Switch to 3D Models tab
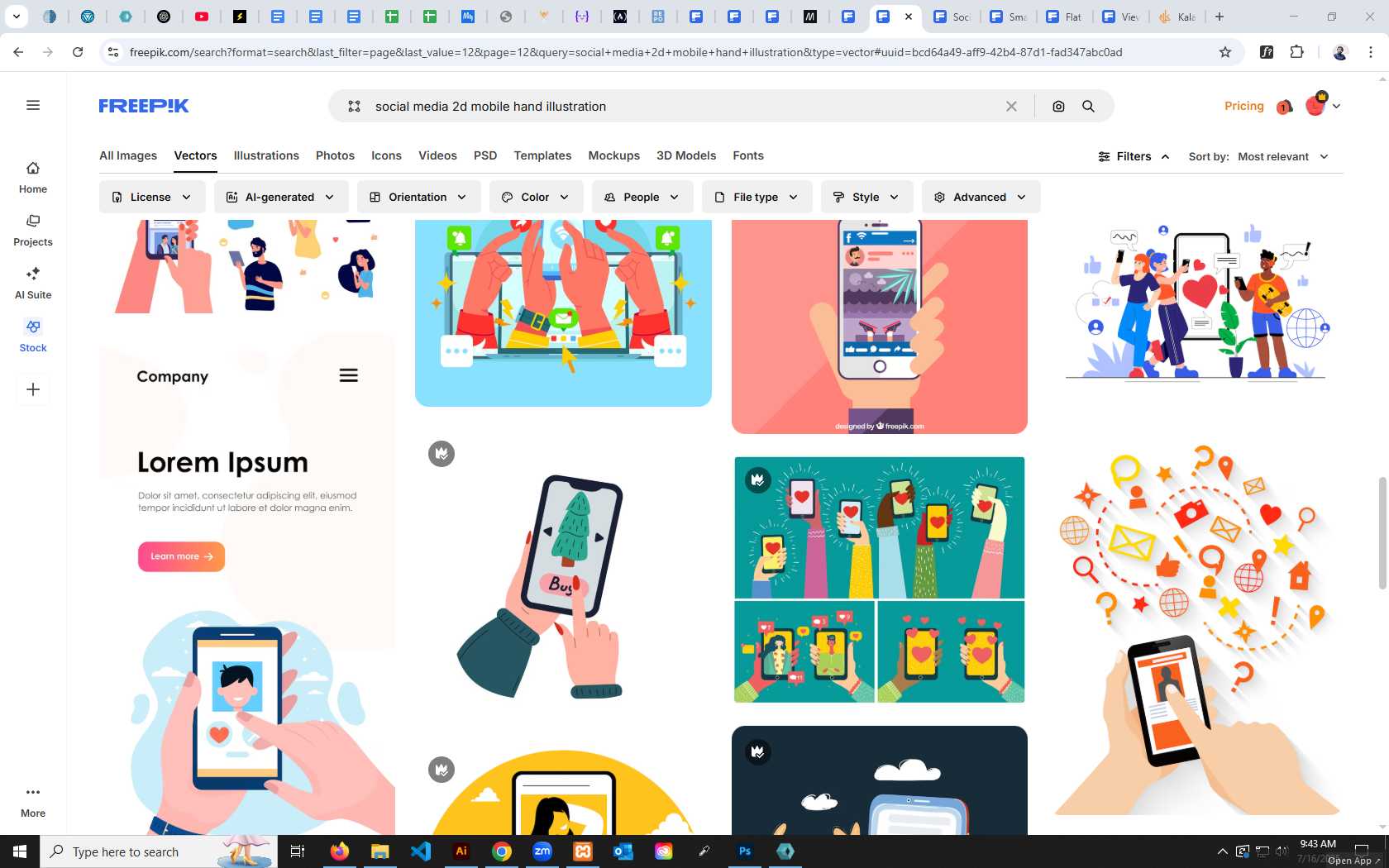 click(x=686, y=155)
